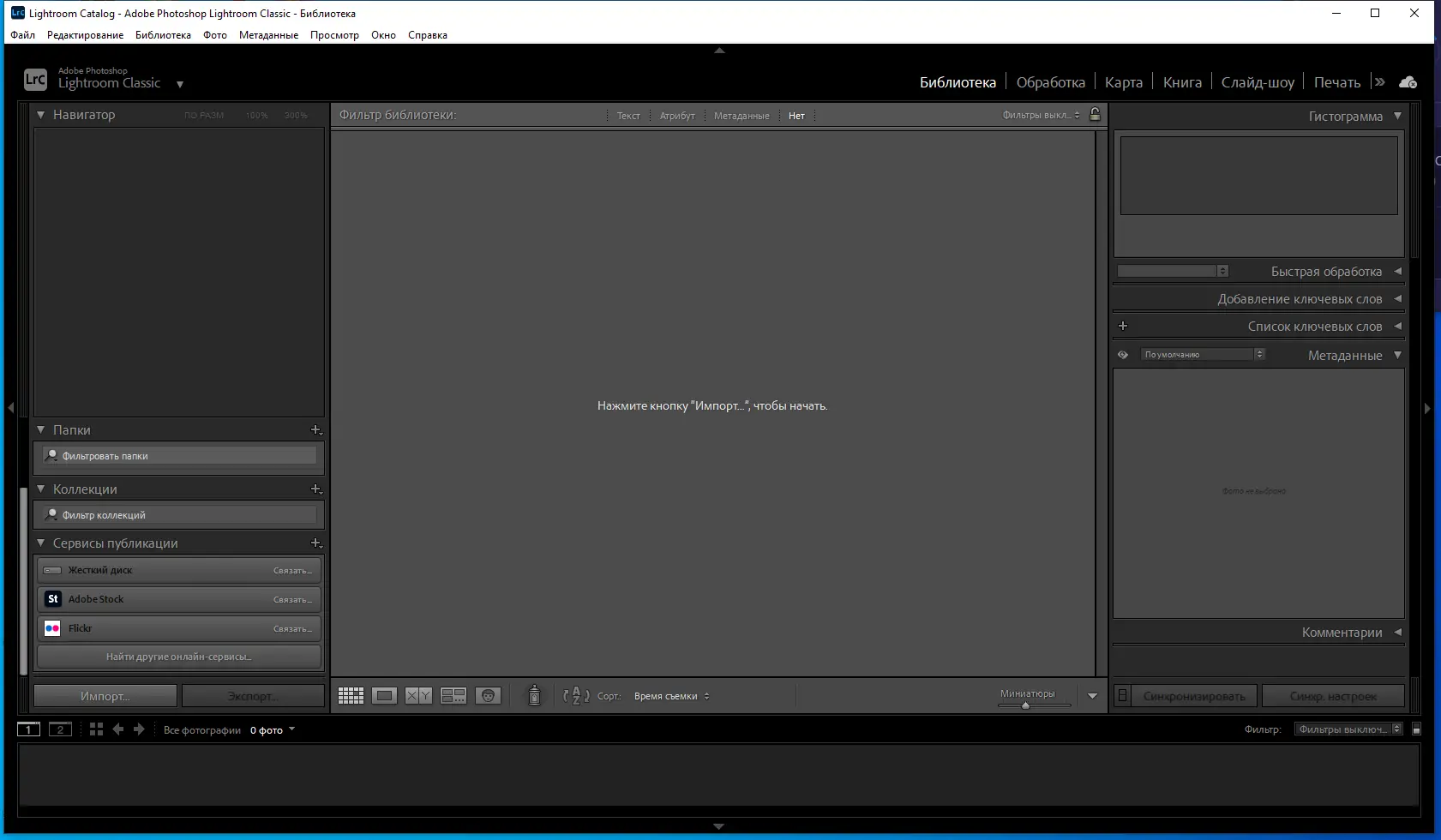Image resolution: width=1441 pixels, height=840 pixels.
Task: Collapse the Навигатор panel
Action: tap(40, 114)
